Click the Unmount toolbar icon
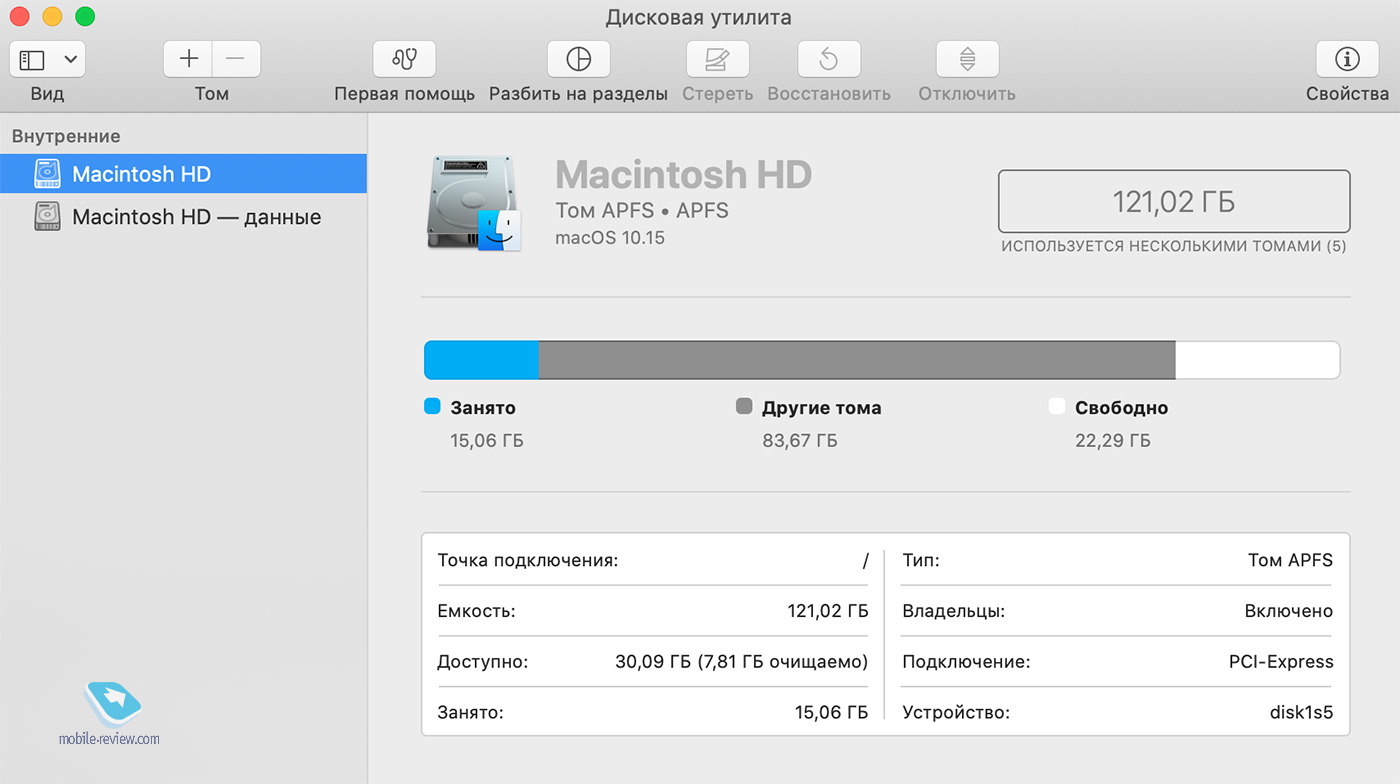This screenshot has height=784, width=1400. click(x=967, y=59)
